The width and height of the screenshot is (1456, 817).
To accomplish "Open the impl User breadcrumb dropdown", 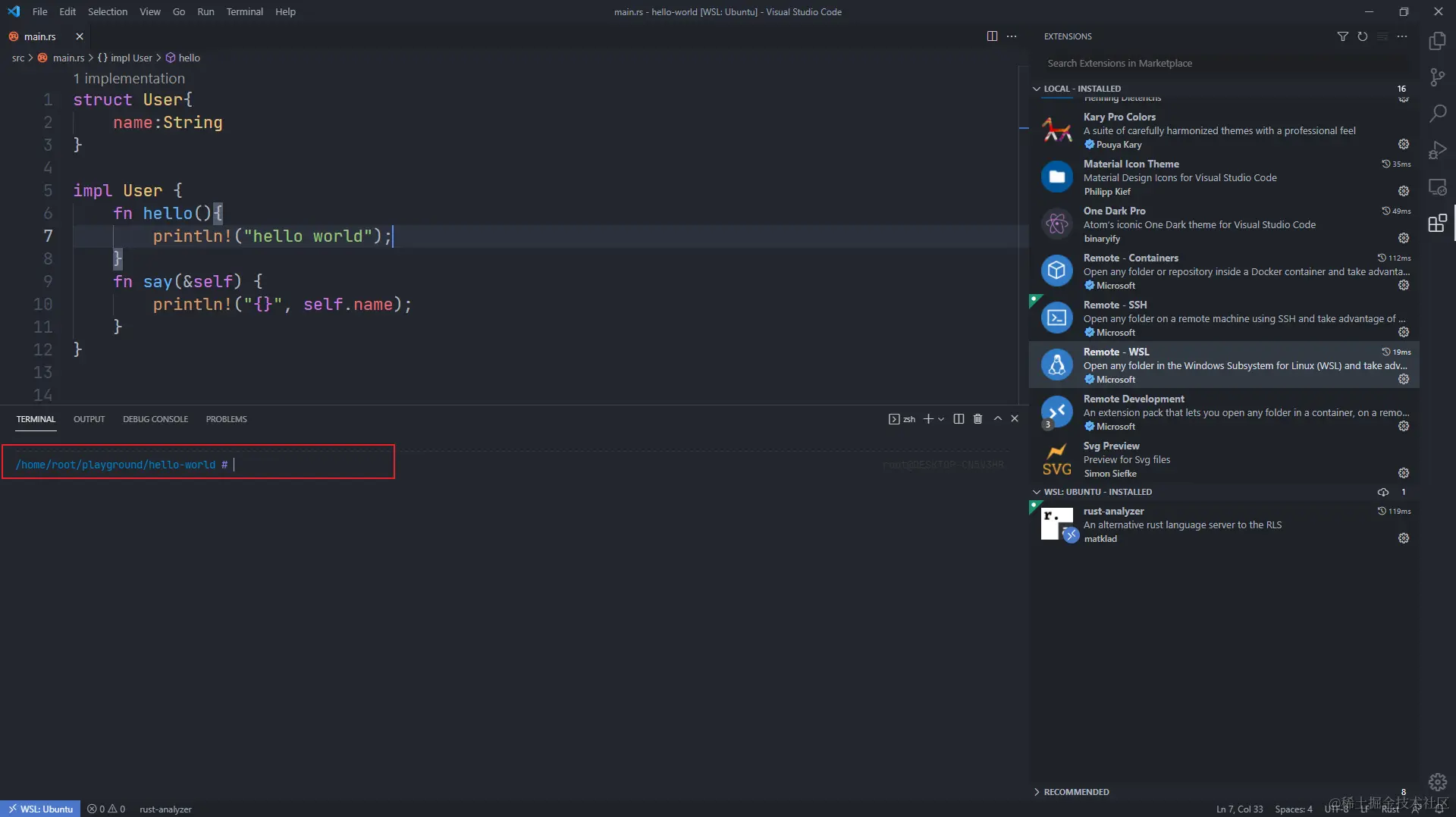I will point(125,58).
